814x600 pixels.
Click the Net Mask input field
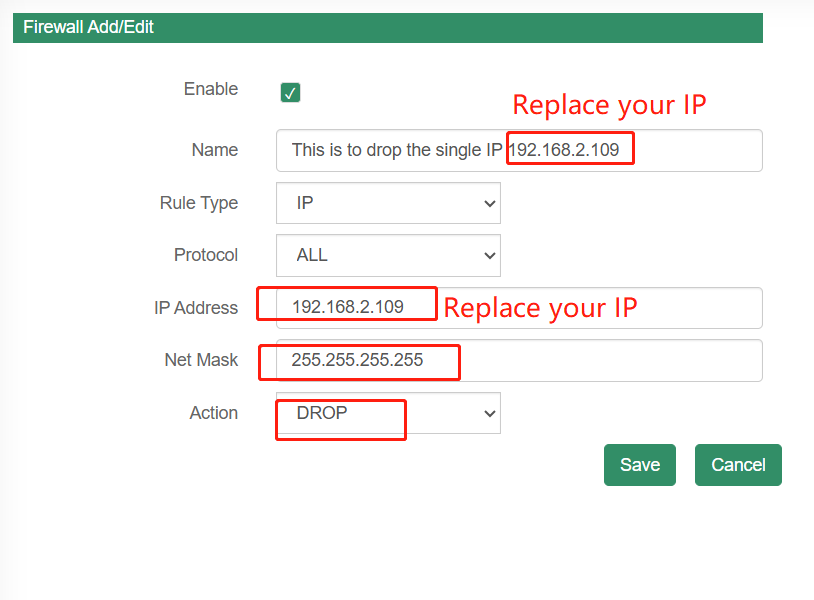tap(519, 361)
